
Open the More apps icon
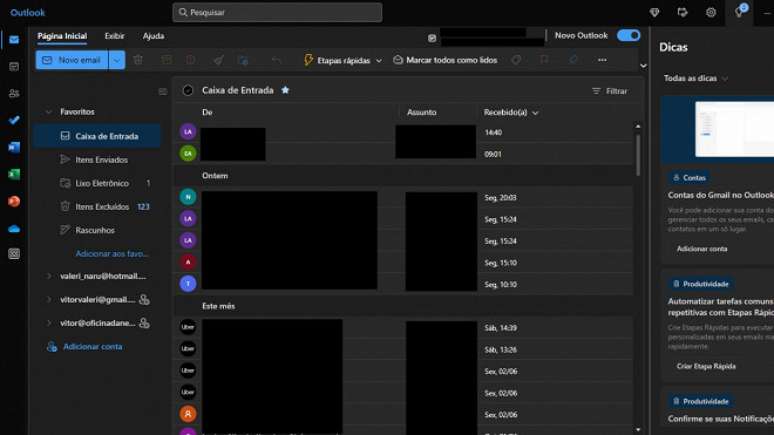pos(14,254)
